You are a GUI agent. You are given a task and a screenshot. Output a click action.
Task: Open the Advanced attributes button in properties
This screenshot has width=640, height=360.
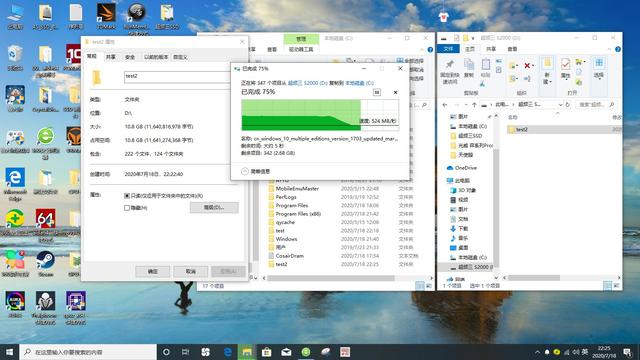click(214, 207)
